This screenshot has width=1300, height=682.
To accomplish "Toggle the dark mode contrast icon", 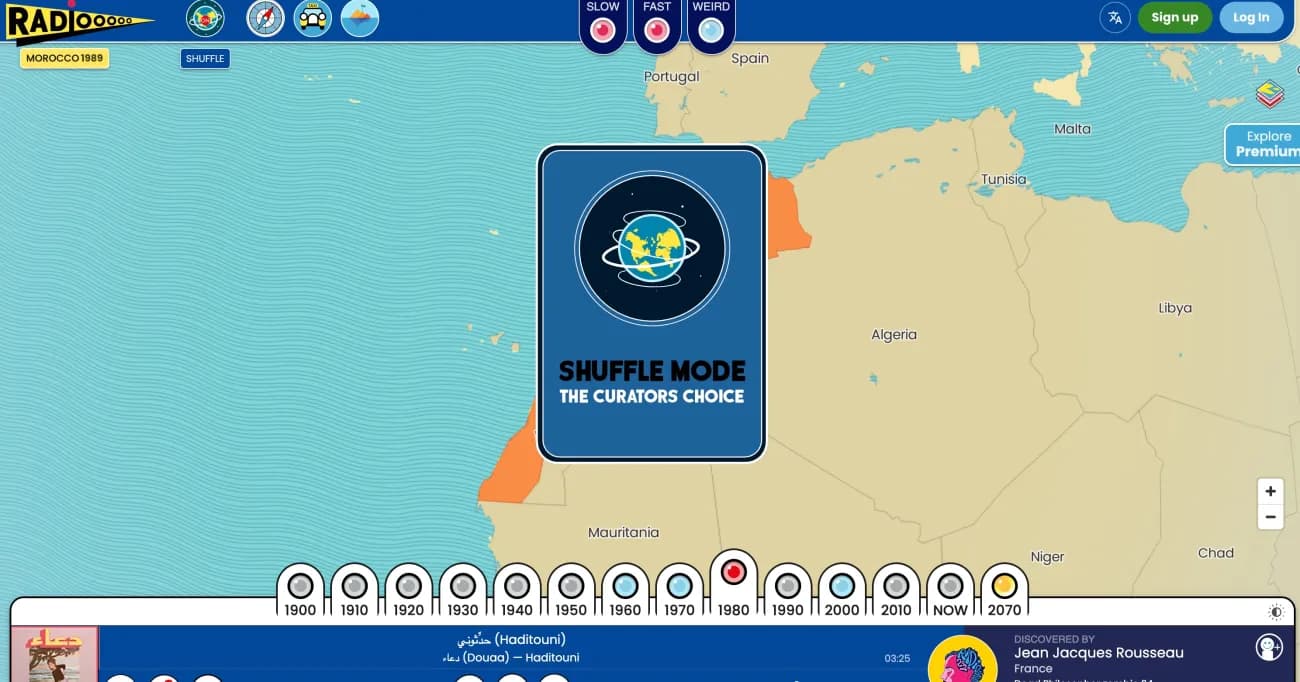I will point(1276,612).
